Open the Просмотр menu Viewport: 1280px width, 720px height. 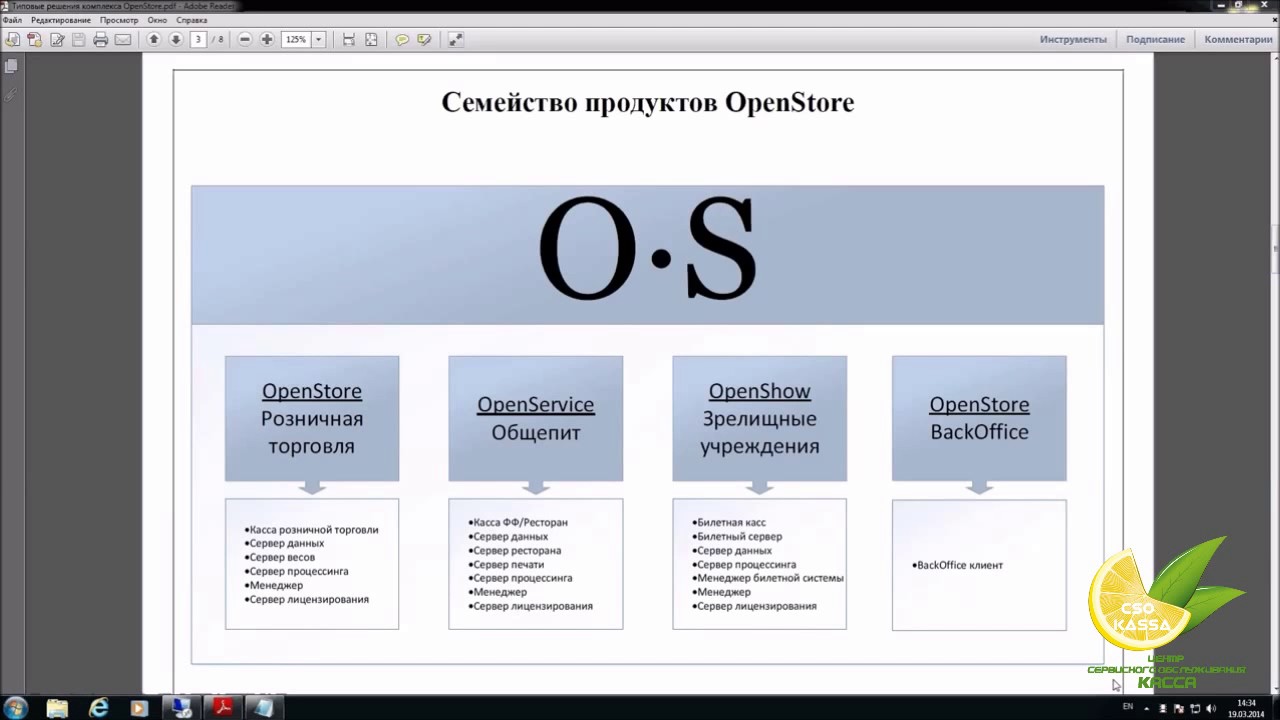click(x=119, y=20)
